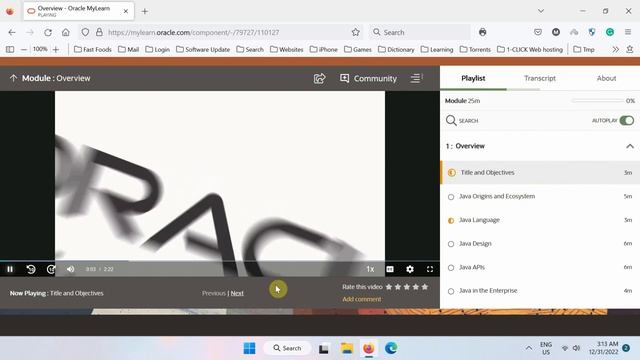Open the Learning bookmark folder

click(x=437, y=49)
